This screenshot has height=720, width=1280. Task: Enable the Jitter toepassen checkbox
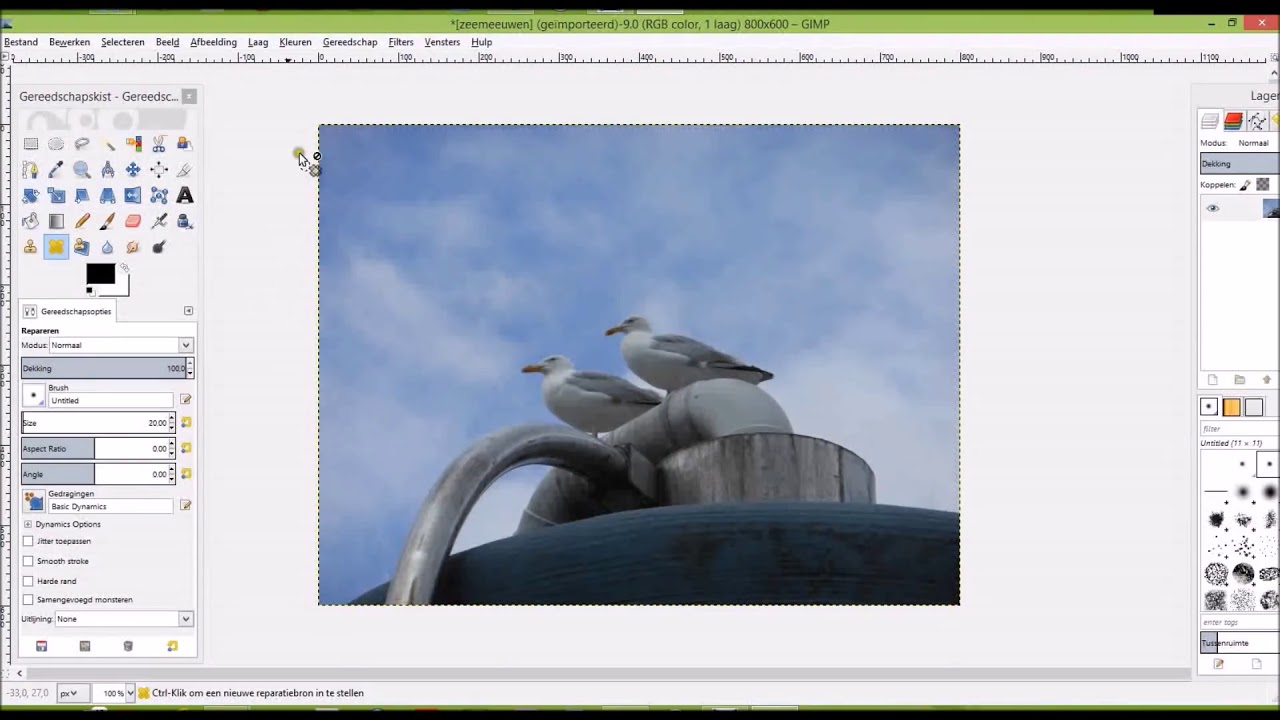[x=28, y=541]
